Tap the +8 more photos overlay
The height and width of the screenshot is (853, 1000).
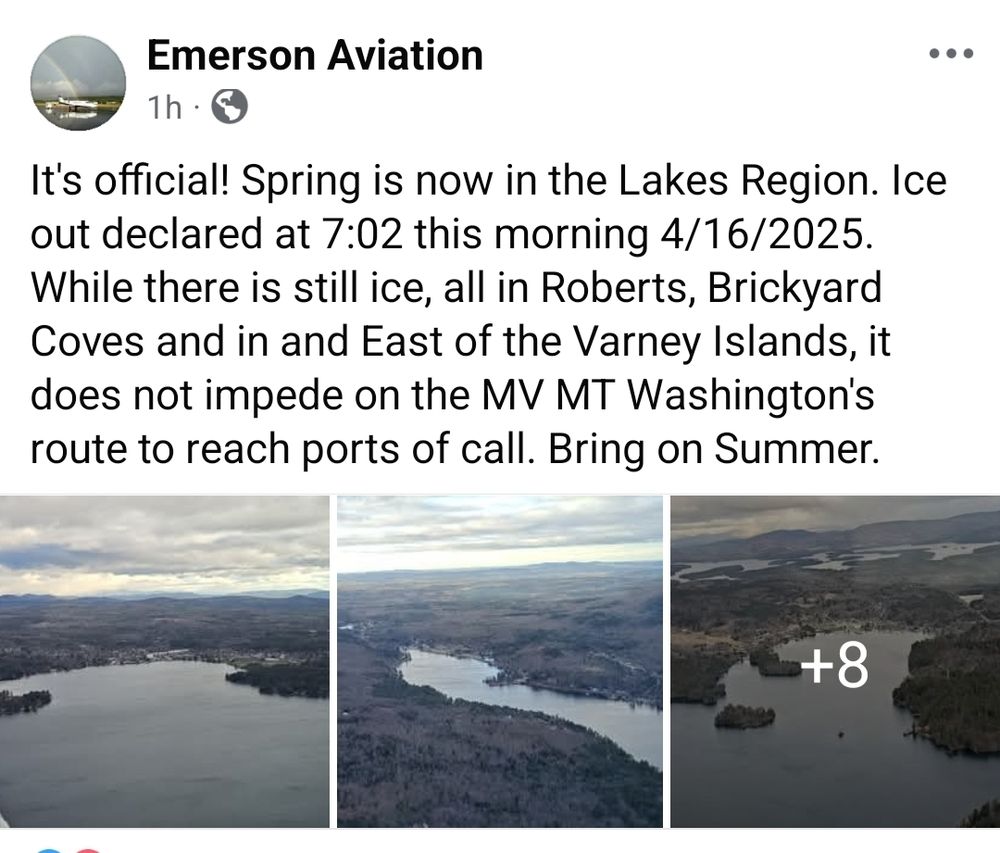[x=835, y=666]
